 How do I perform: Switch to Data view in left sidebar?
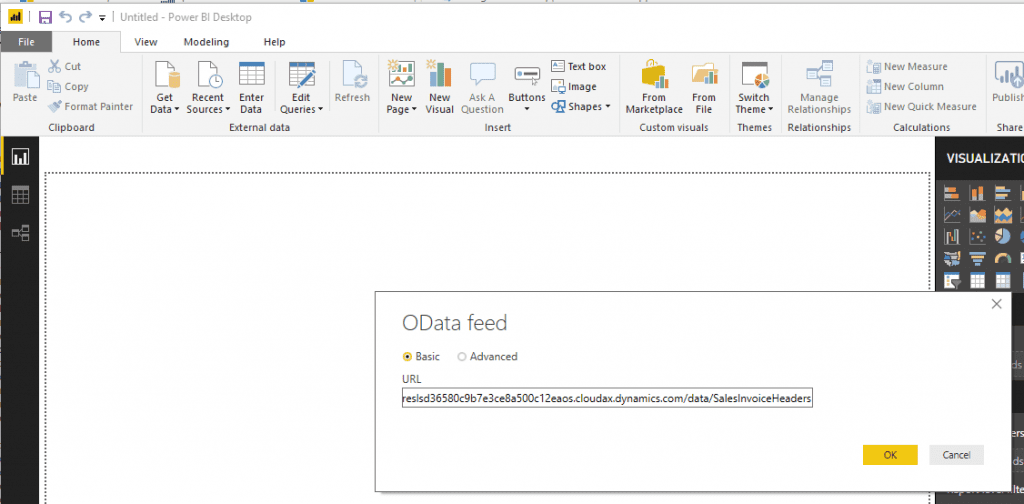click(20, 195)
